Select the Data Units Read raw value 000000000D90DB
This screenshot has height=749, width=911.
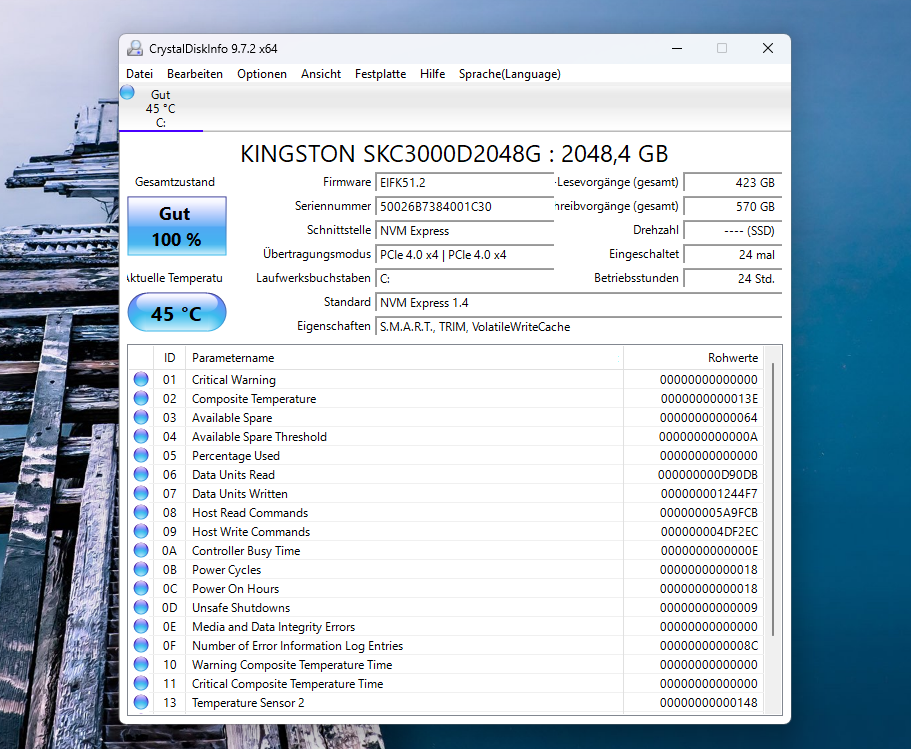click(x=708, y=475)
